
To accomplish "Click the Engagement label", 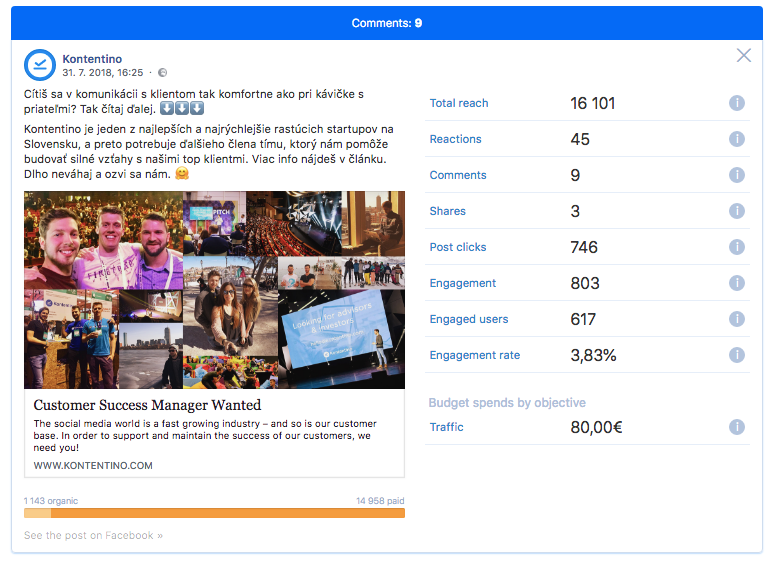I will [463, 283].
